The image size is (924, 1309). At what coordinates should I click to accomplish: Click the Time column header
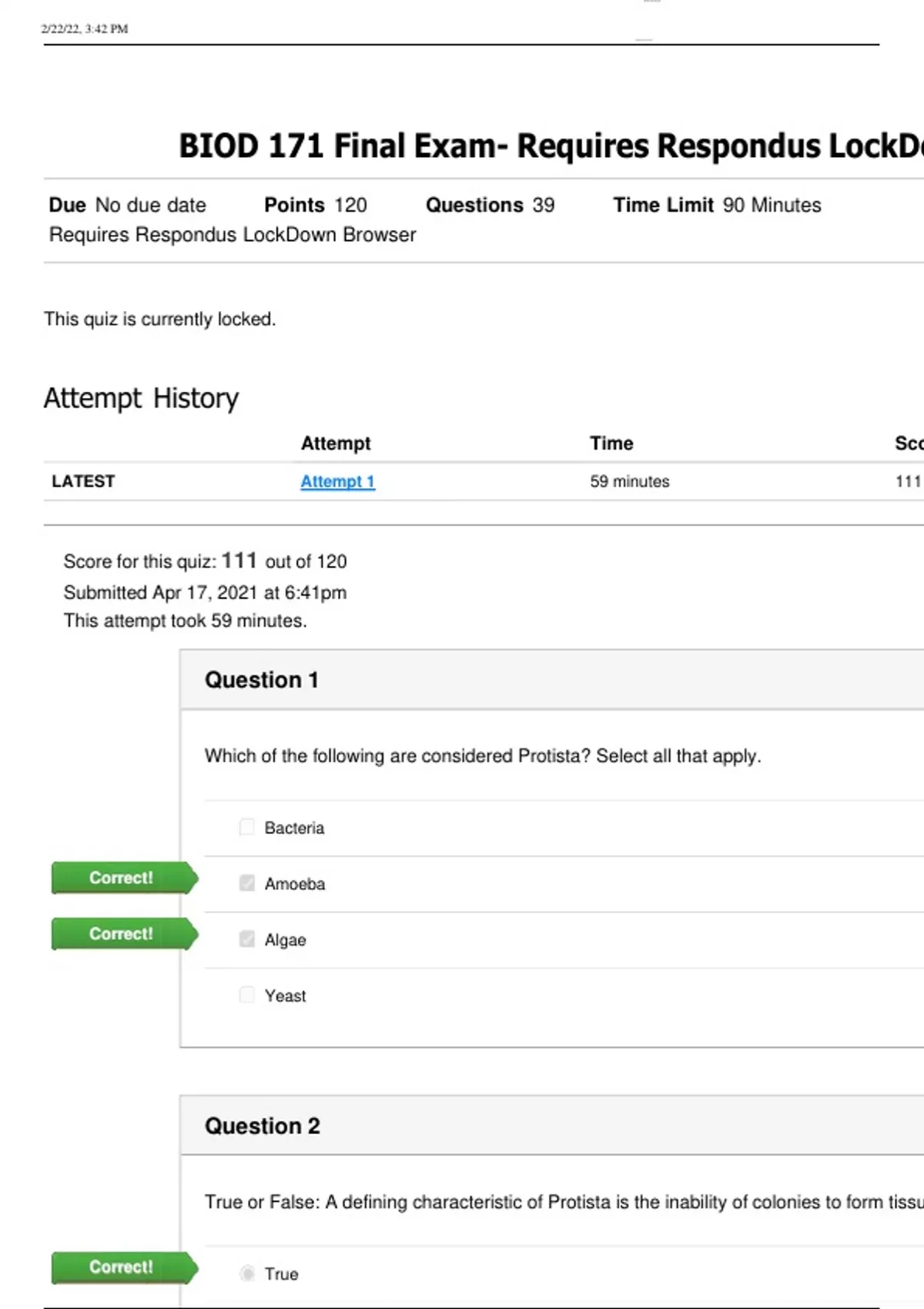pyautogui.click(x=611, y=444)
